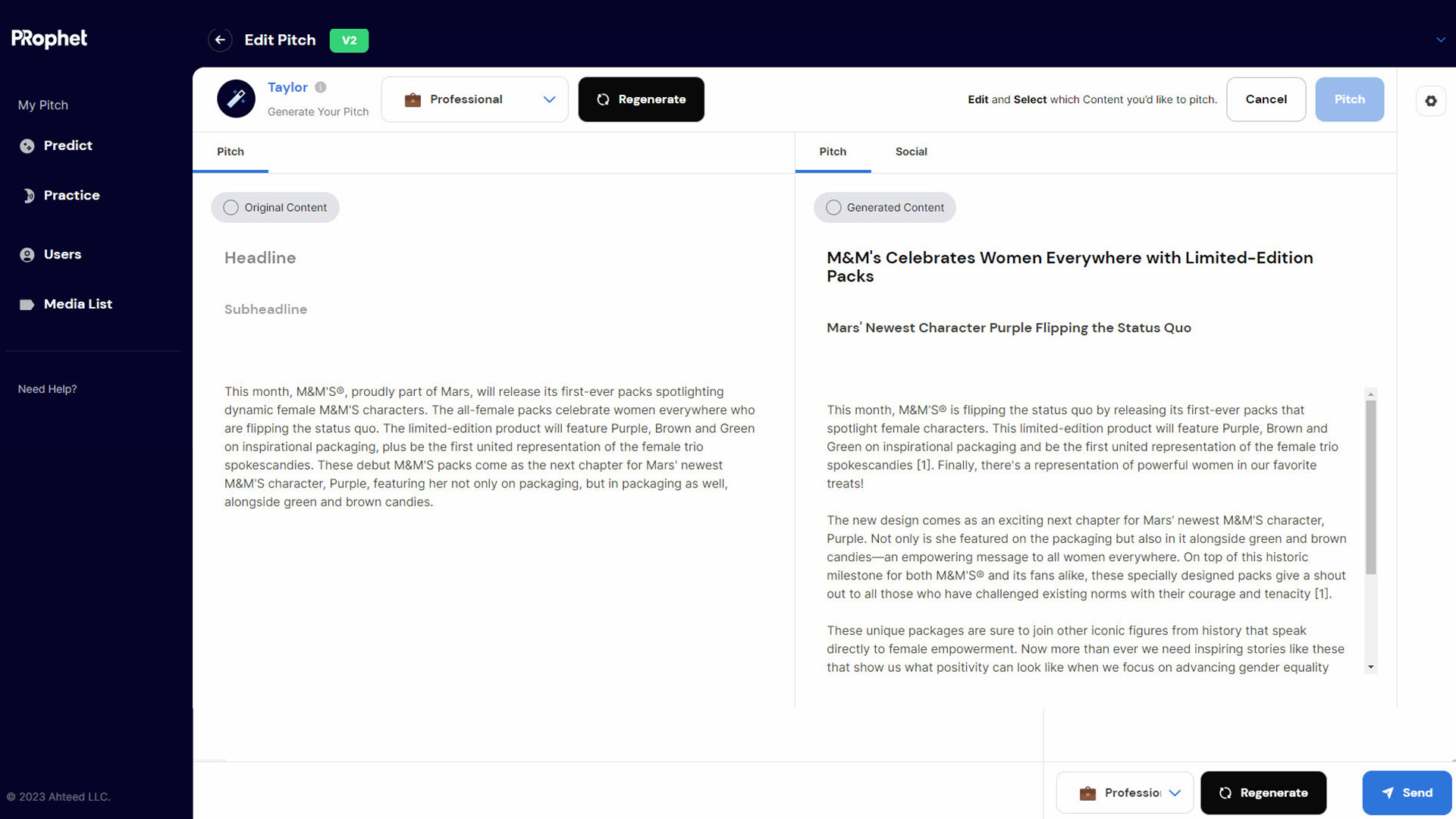Select the Original Content radio button
Screen dimensions: 1456x819
point(231,208)
